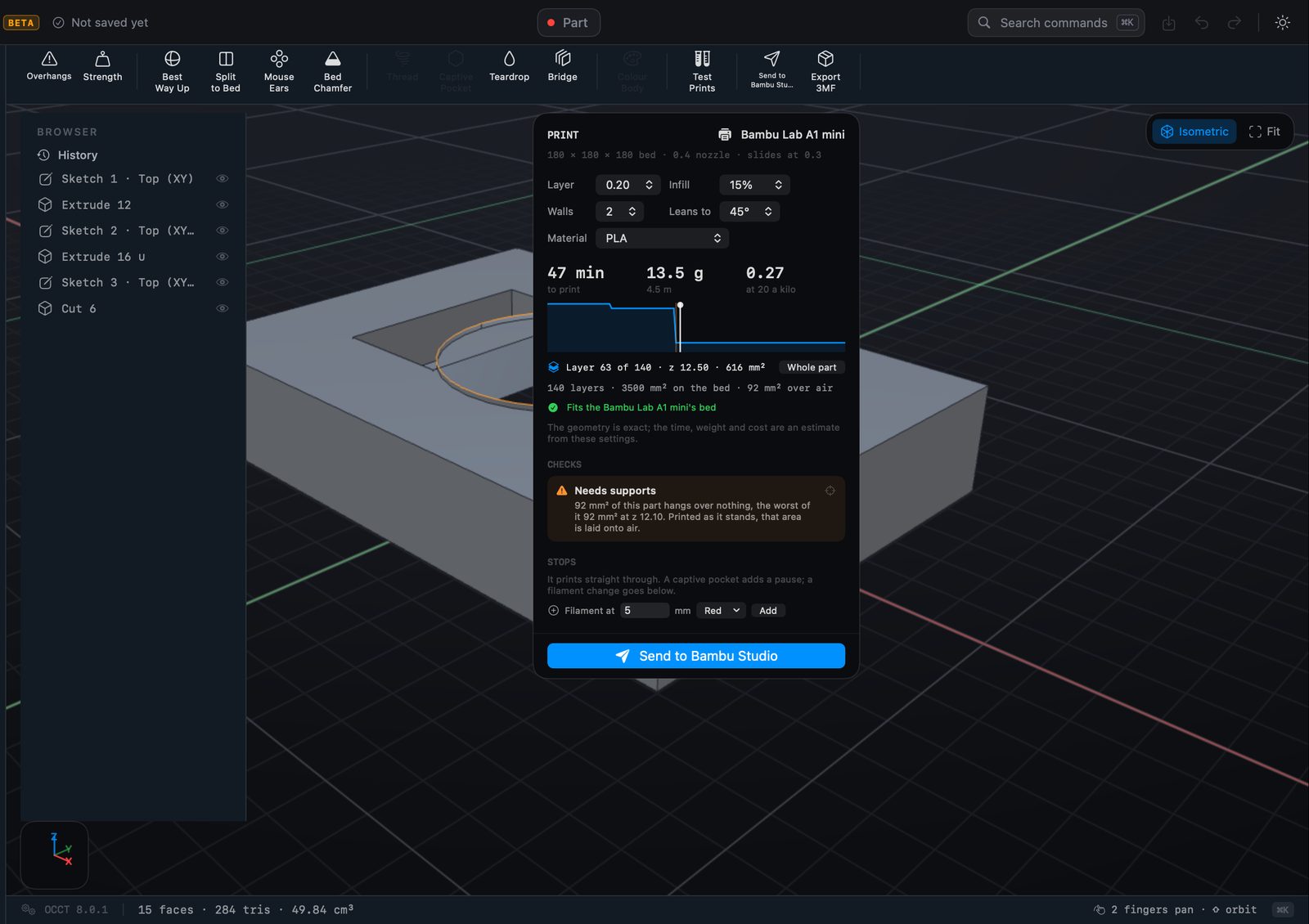
Task: Click the Needs supports warning card
Action: pyautogui.click(x=696, y=509)
